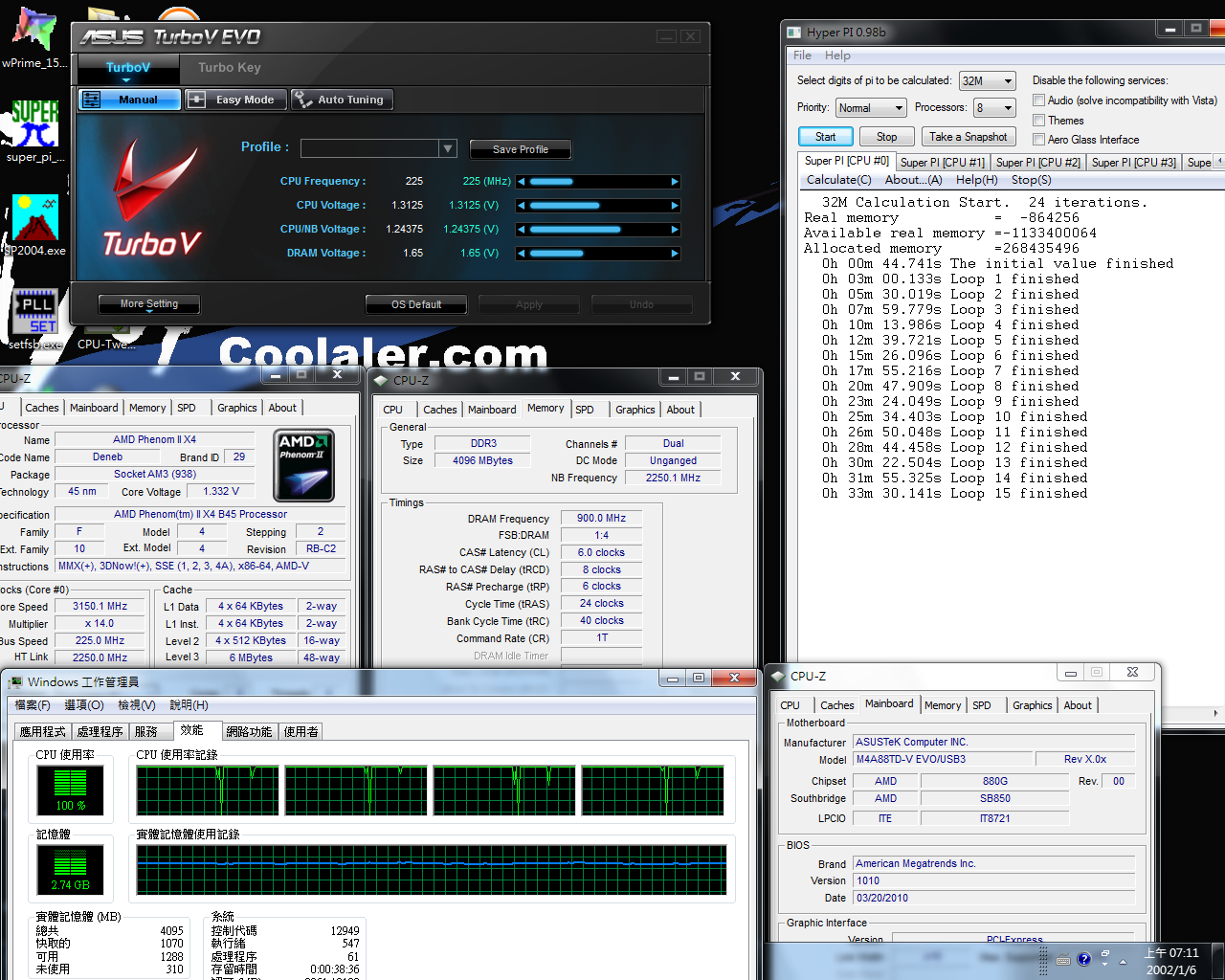Open Task Manager 處理程序 tab
The width and height of the screenshot is (1225, 980).
(x=100, y=731)
